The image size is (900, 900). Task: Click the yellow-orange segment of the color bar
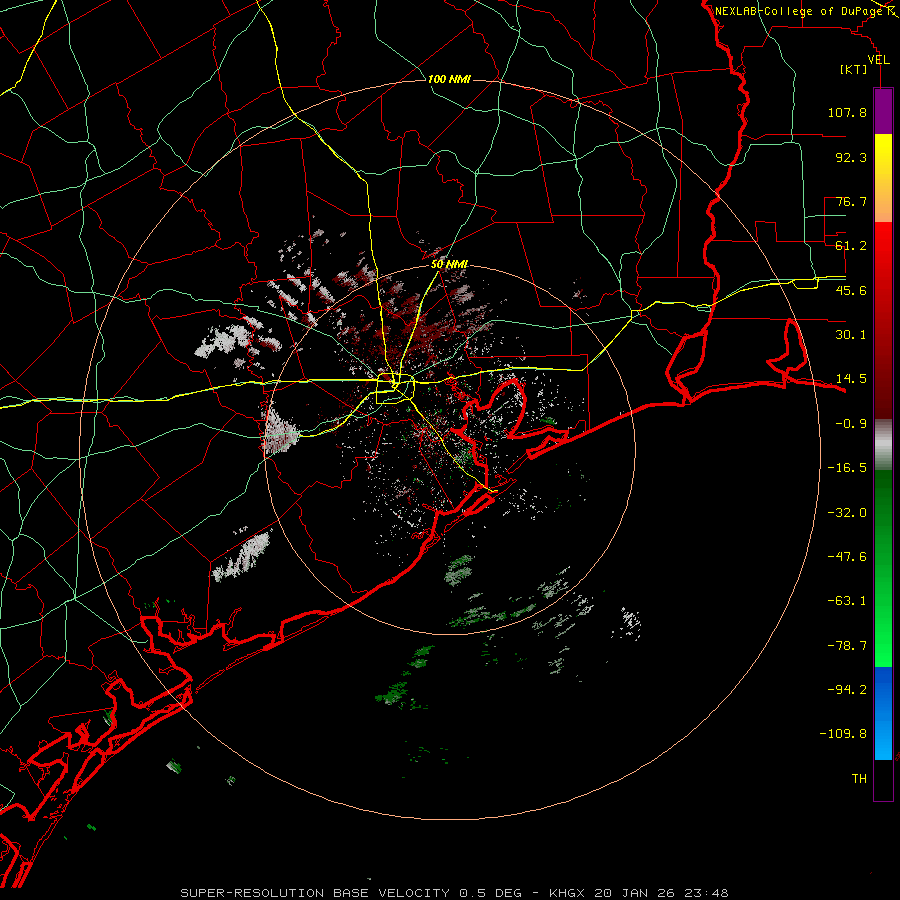[x=883, y=178]
